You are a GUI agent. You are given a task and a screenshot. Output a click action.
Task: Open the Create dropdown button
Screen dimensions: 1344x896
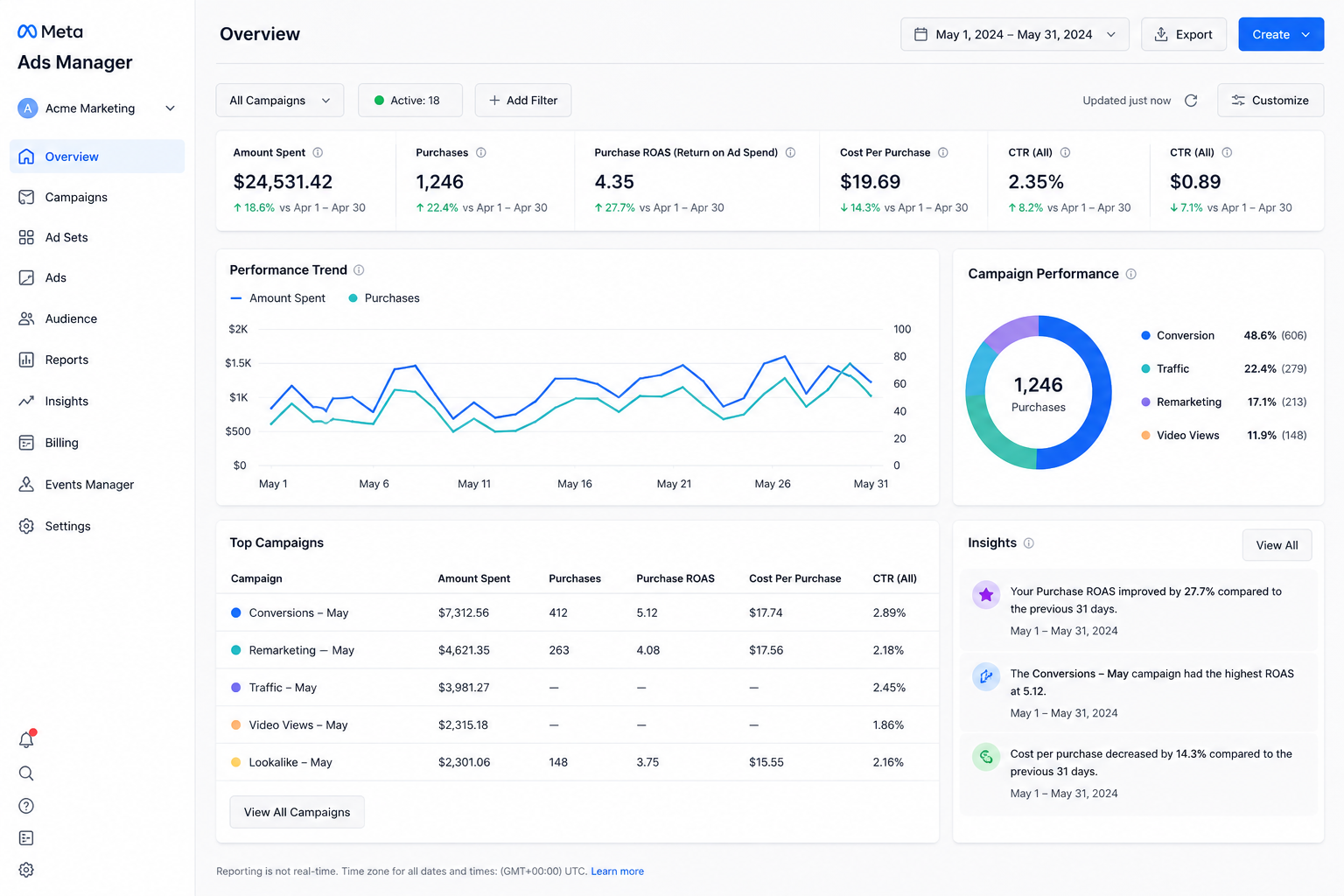[1281, 34]
